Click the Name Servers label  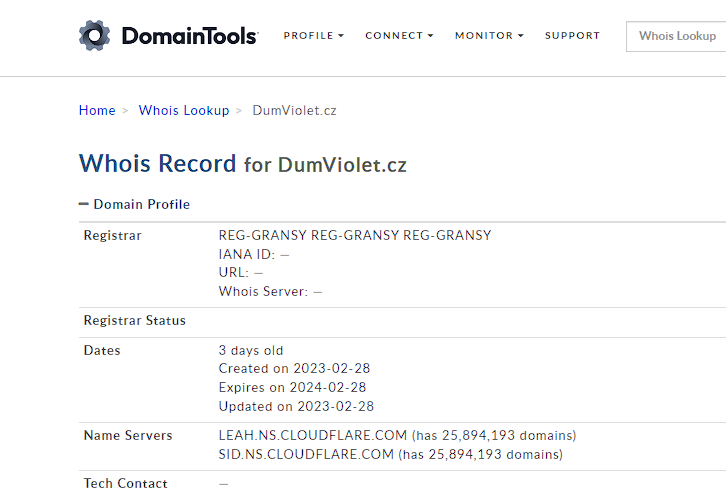point(128,435)
